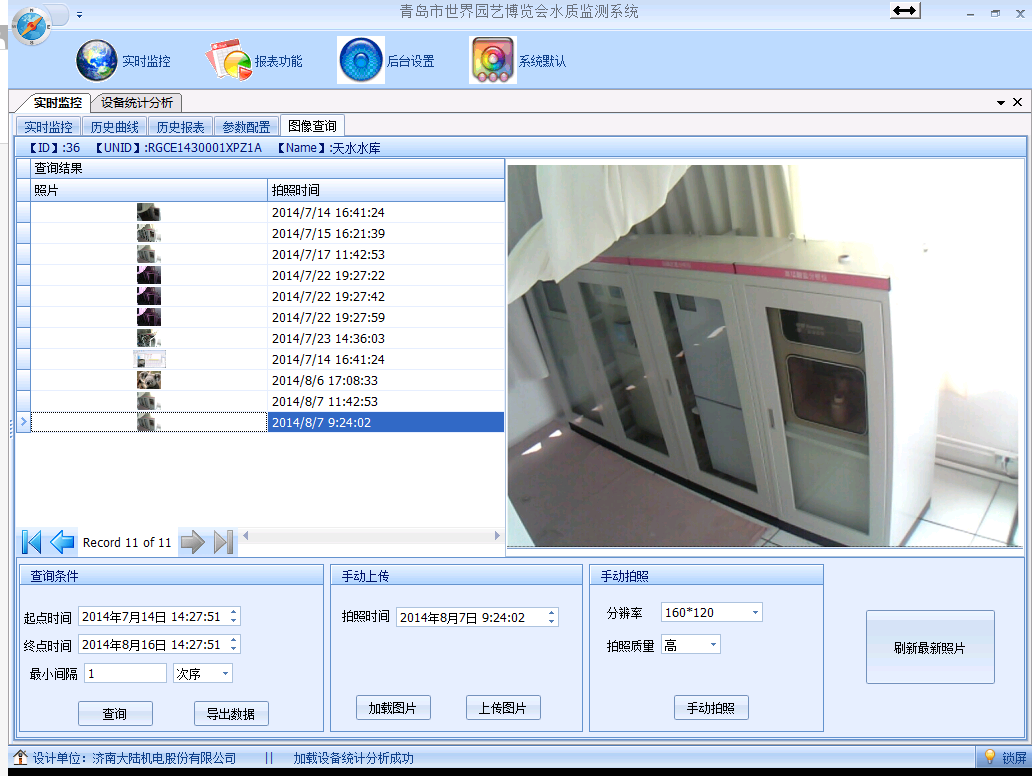Go to previous record using the blue arrow
The image size is (1032, 776).
point(62,541)
